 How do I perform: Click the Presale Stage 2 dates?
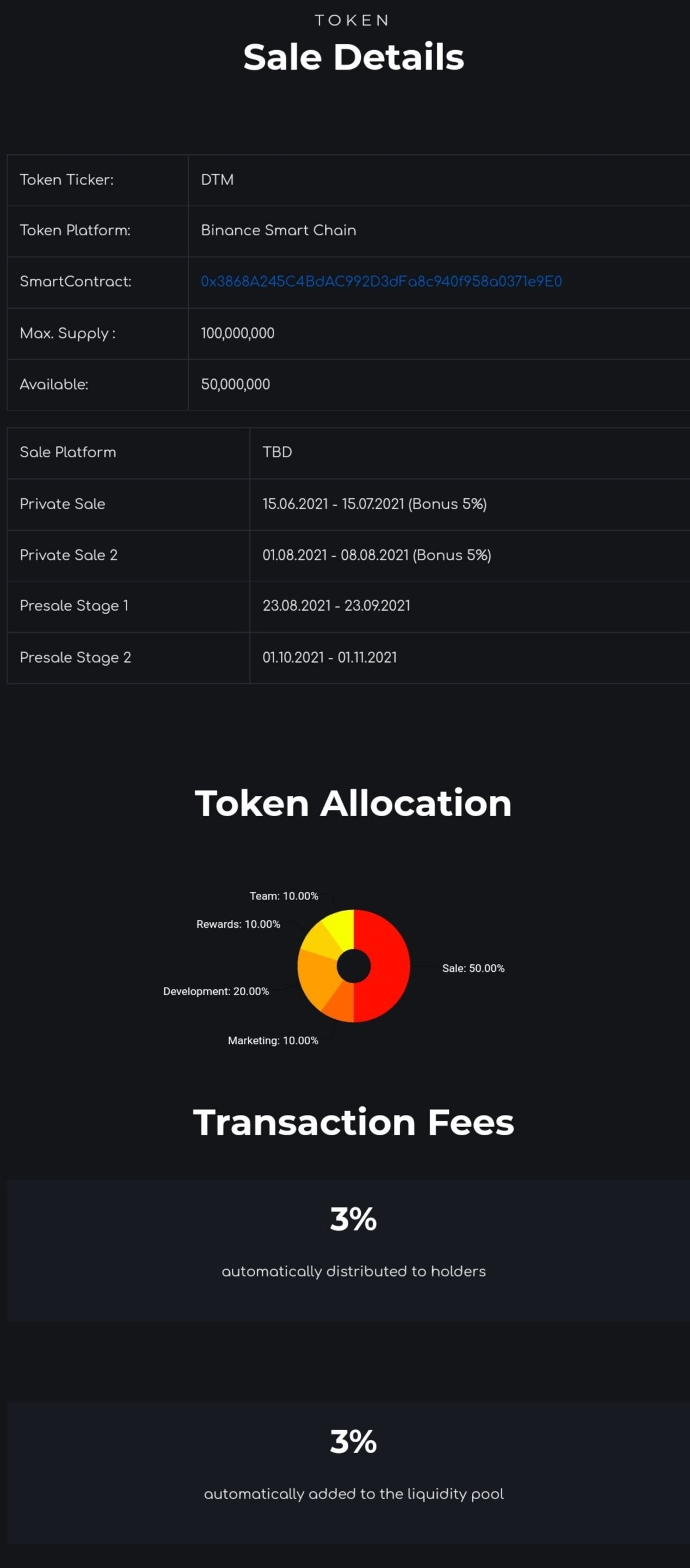point(329,657)
